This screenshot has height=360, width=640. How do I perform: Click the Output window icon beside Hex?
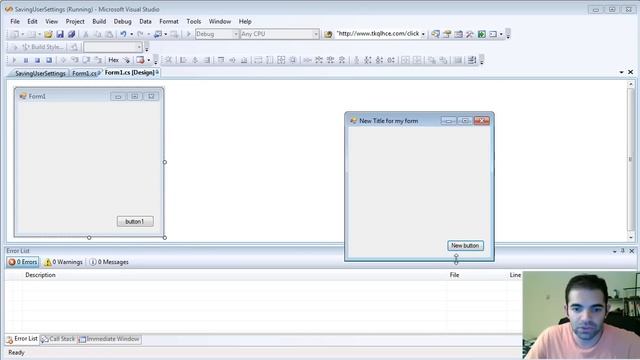pos(127,60)
